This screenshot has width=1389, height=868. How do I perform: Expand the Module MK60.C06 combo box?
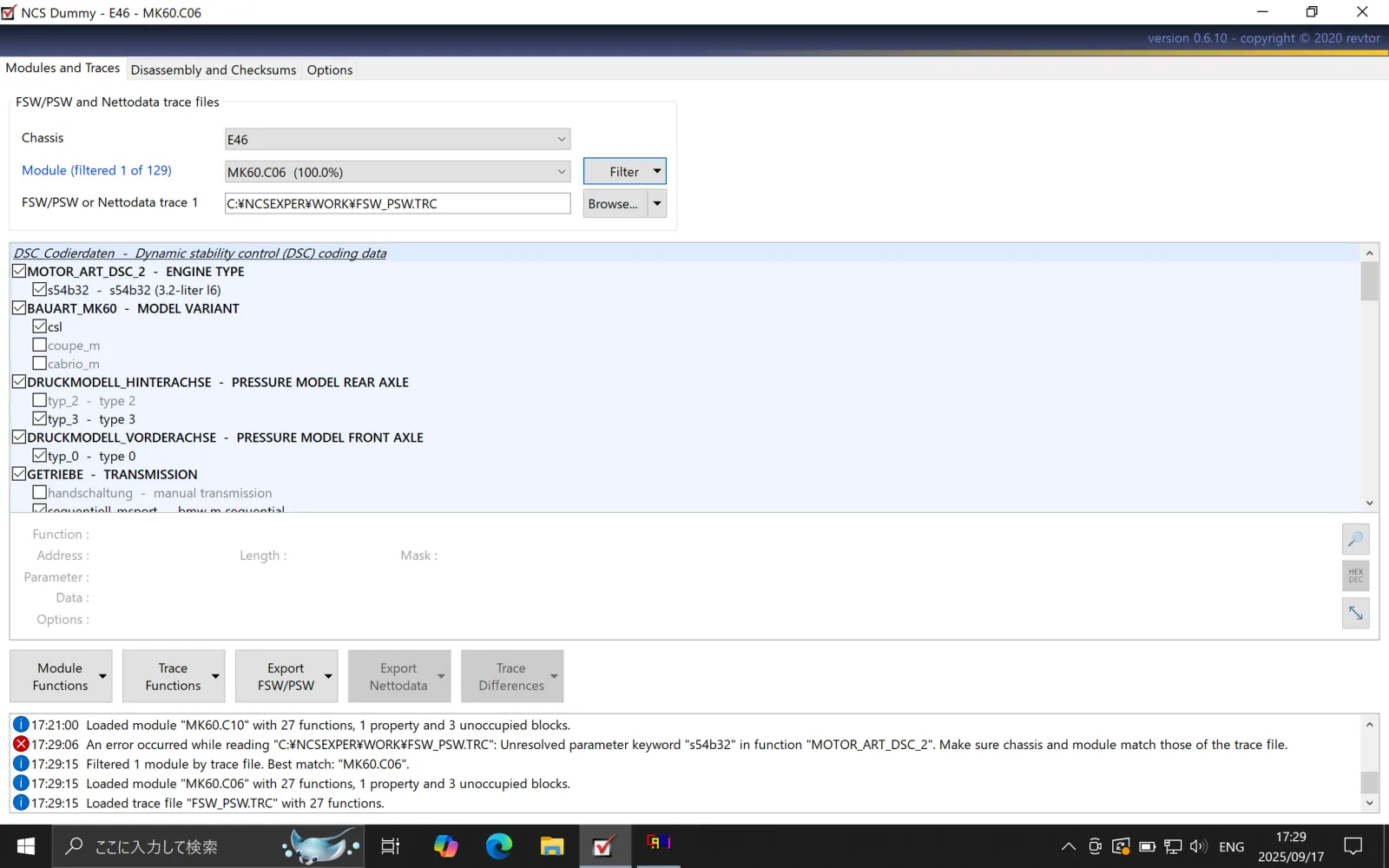398,172
